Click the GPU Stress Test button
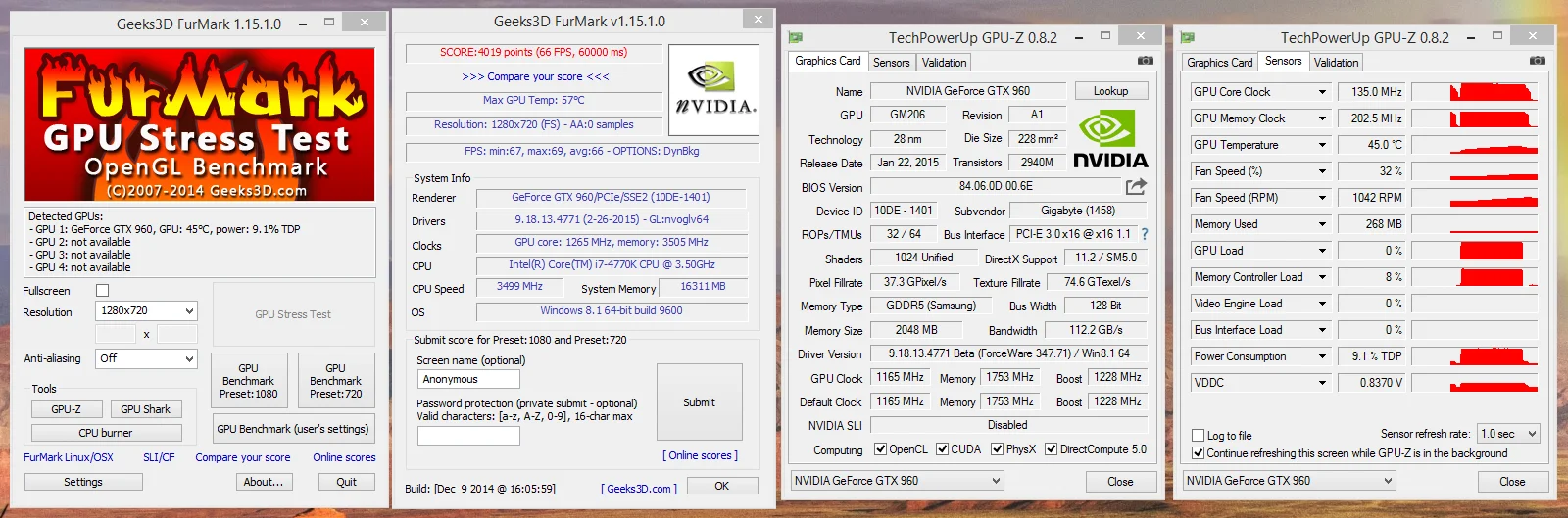The height and width of the screenshot is (518, 1568). (293, 314)
